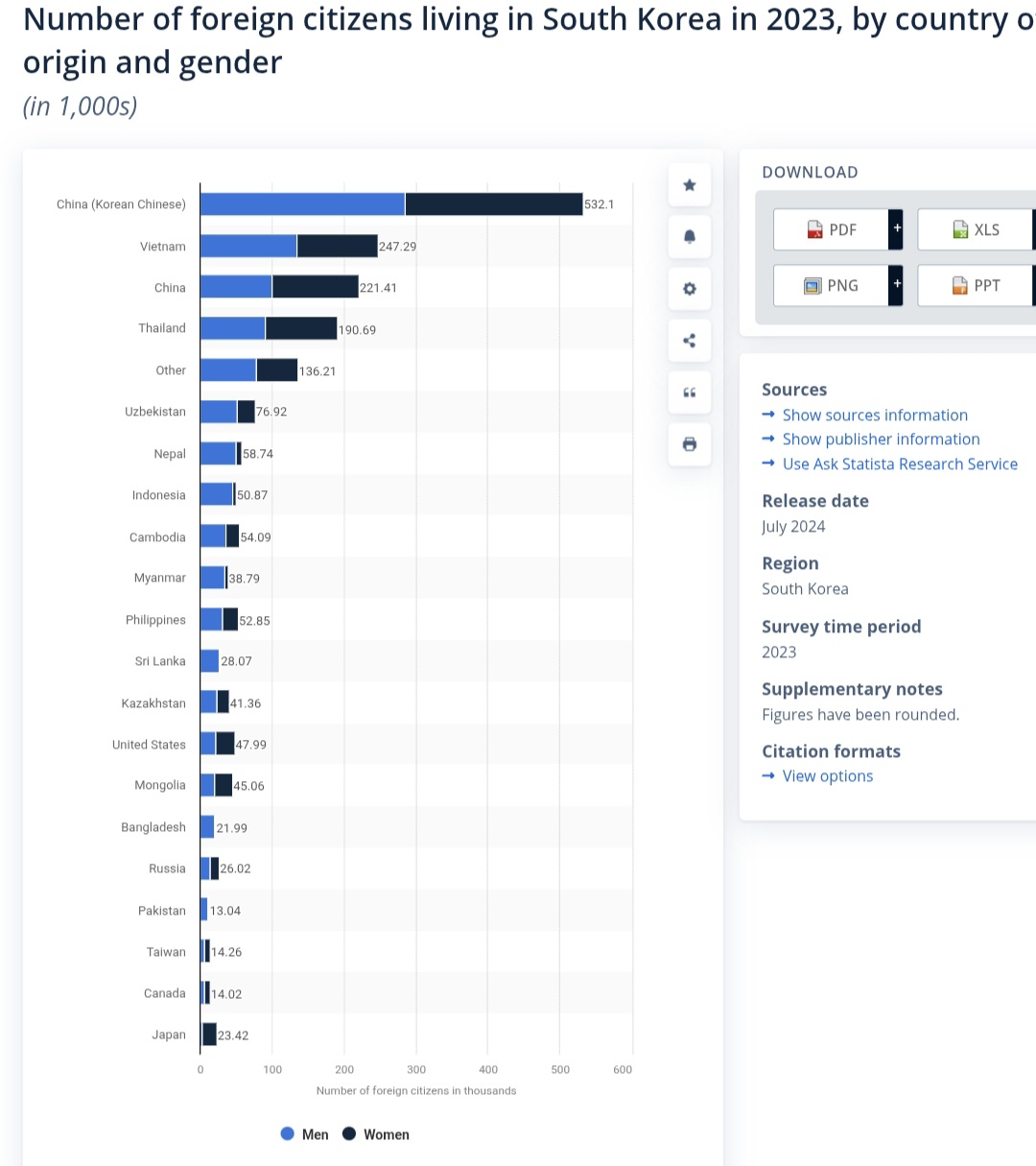The height and width of the screenshot is (1166, 1036).
Task: Click the star favorite icon
Action: click(x=689, y=185)
